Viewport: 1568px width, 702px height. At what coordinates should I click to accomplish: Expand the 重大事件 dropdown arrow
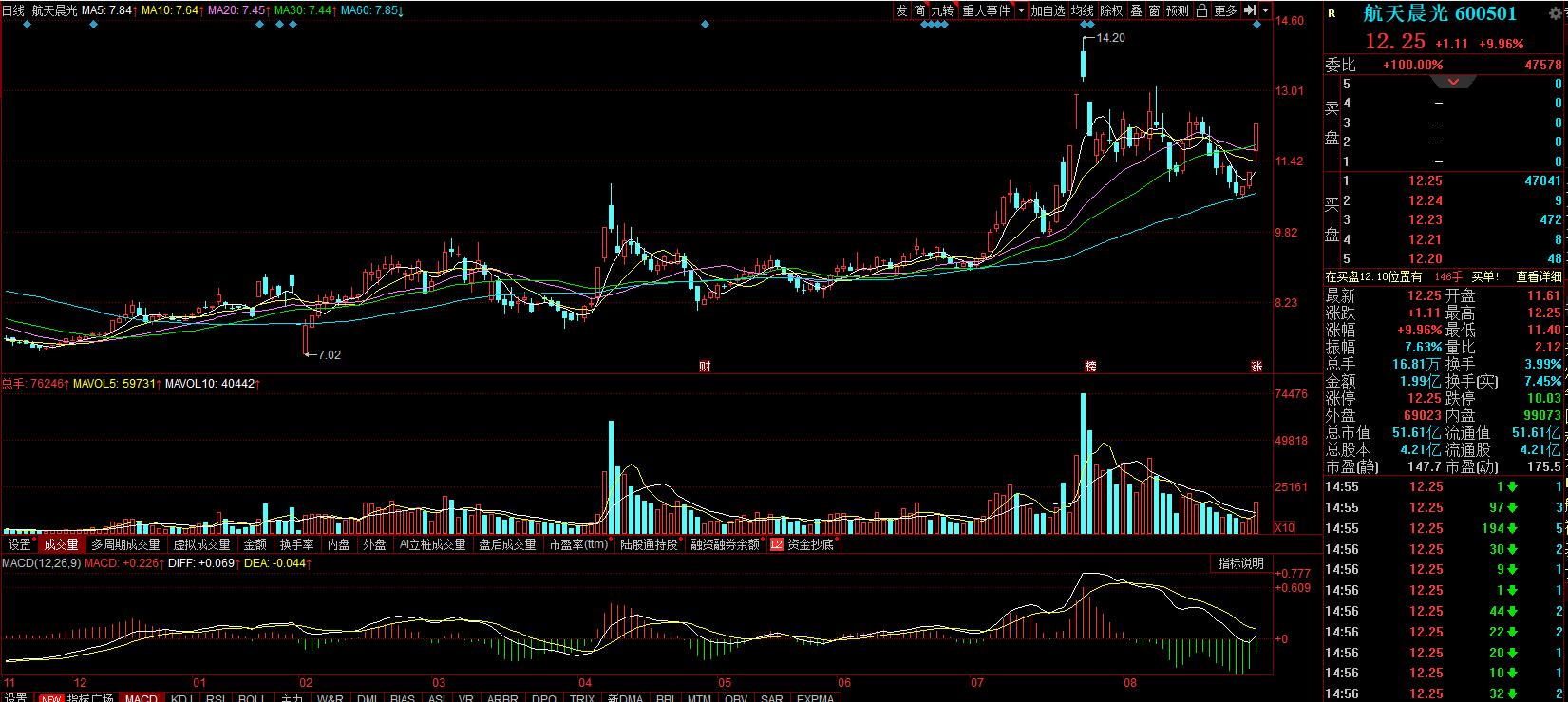tap(1022, 10)
